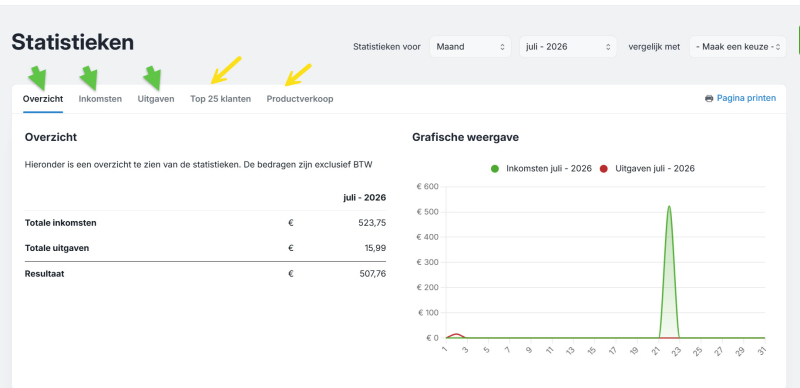Click the Statistieken page heading
Image resolution: width=800 pixels, height=388 pixels.
click(x=72, y=42)
